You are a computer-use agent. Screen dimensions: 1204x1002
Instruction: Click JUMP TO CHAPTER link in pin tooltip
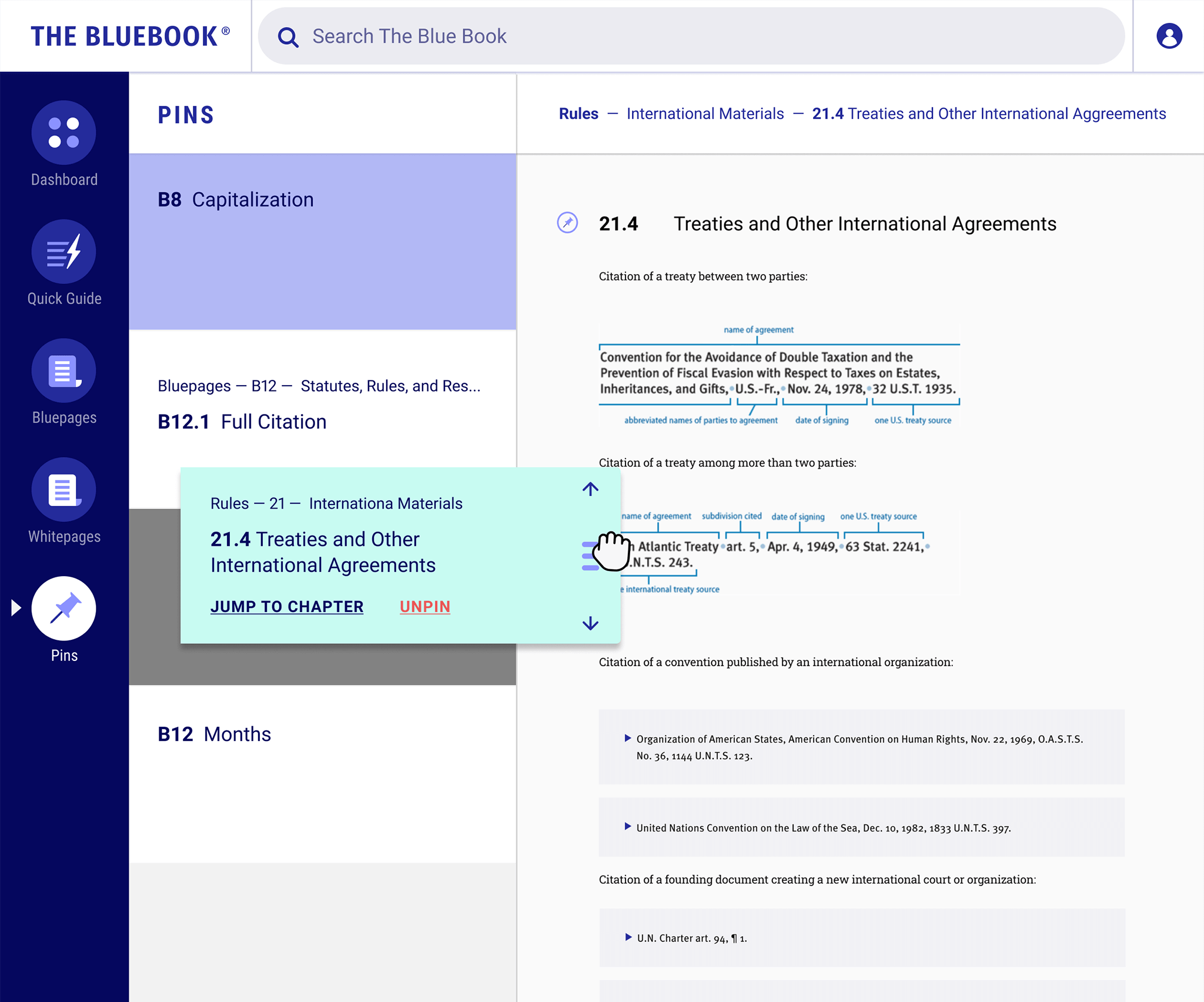coord(288,606)
